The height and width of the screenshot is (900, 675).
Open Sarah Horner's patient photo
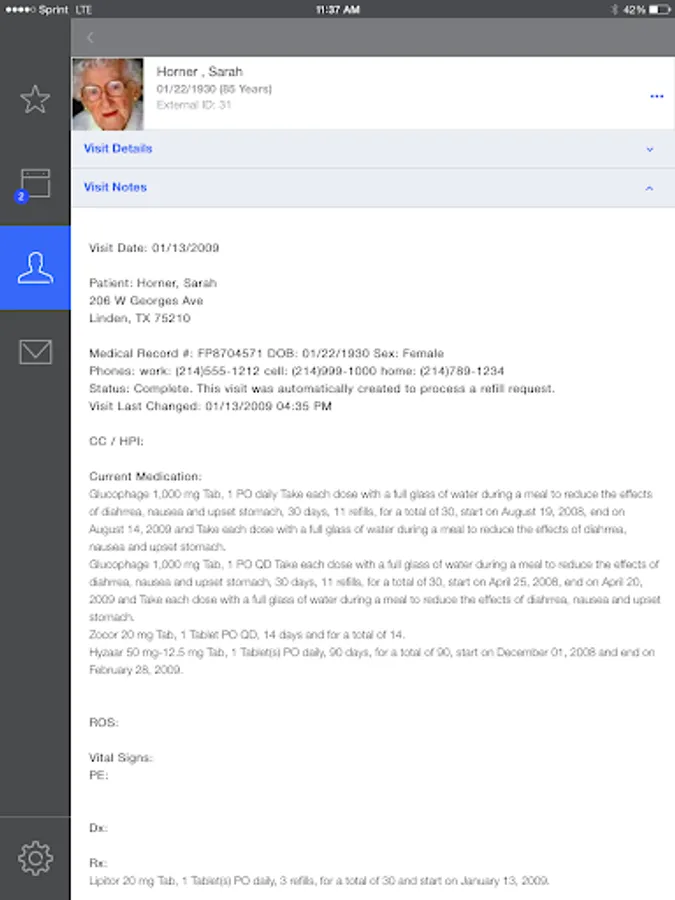[108, 94]
